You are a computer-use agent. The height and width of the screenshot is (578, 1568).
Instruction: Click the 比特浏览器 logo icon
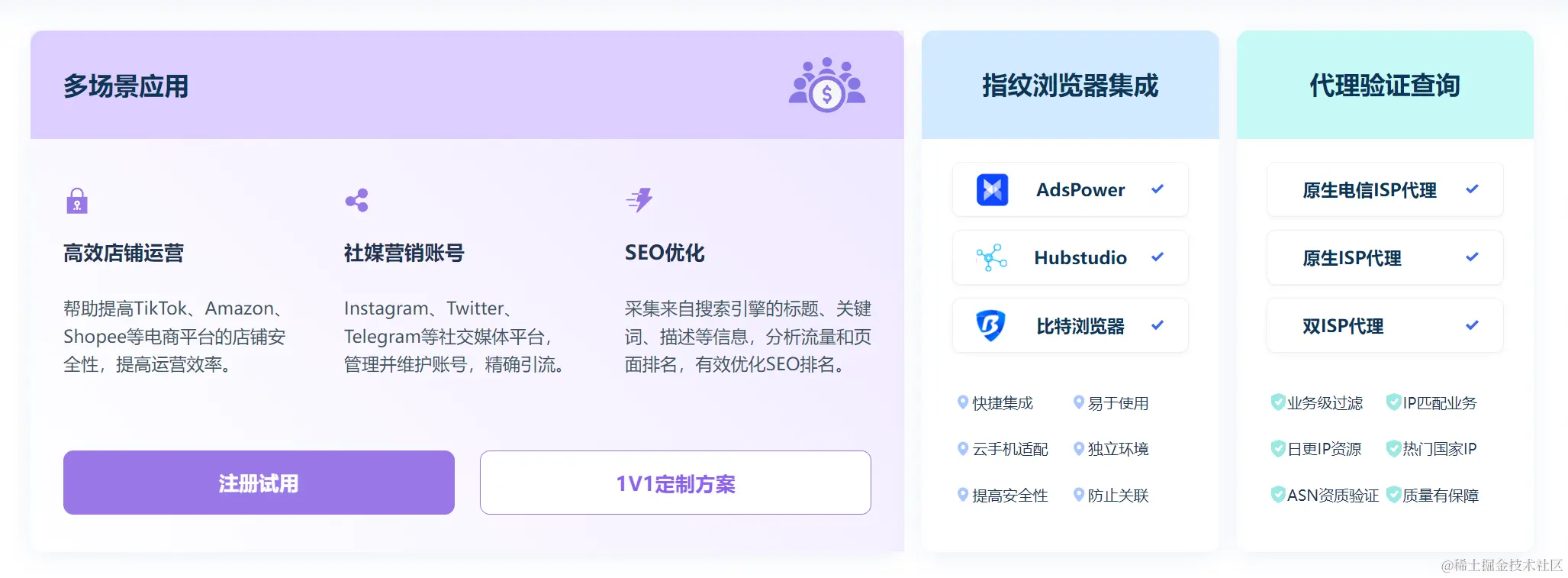pos(992,325)
